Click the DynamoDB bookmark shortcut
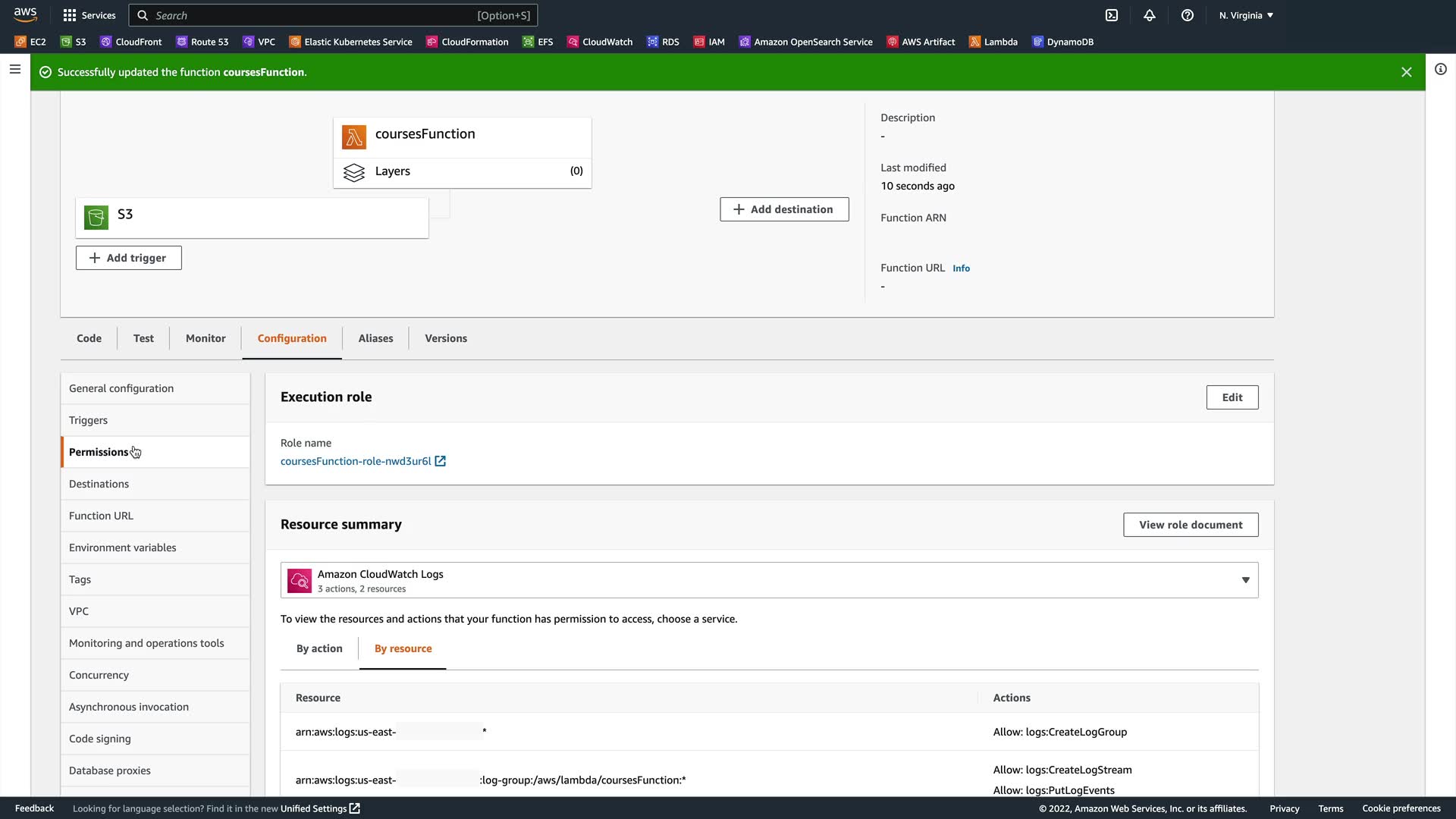1456x819 pixels. 1062,42
